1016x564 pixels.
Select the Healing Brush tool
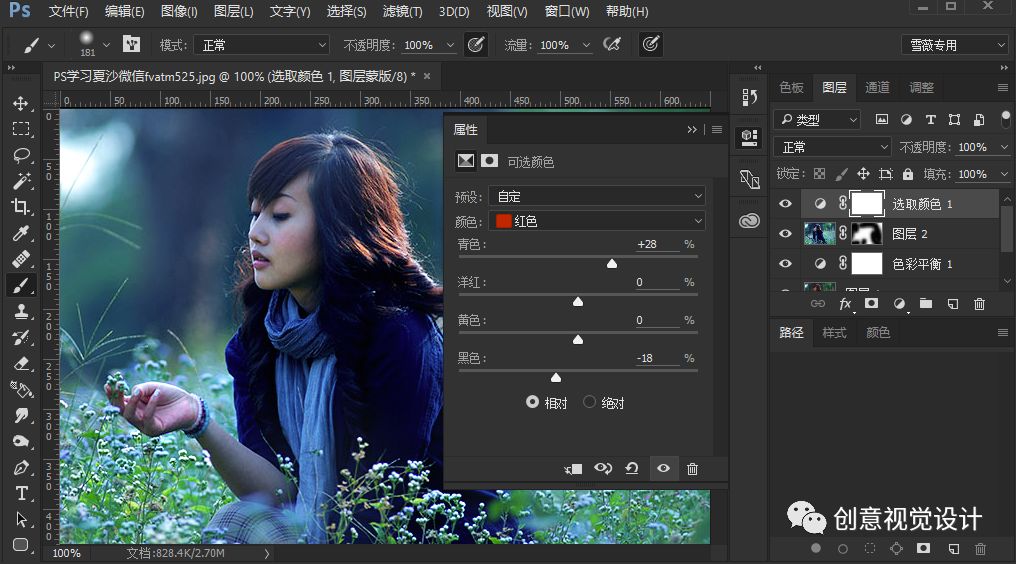pos(21,259)
